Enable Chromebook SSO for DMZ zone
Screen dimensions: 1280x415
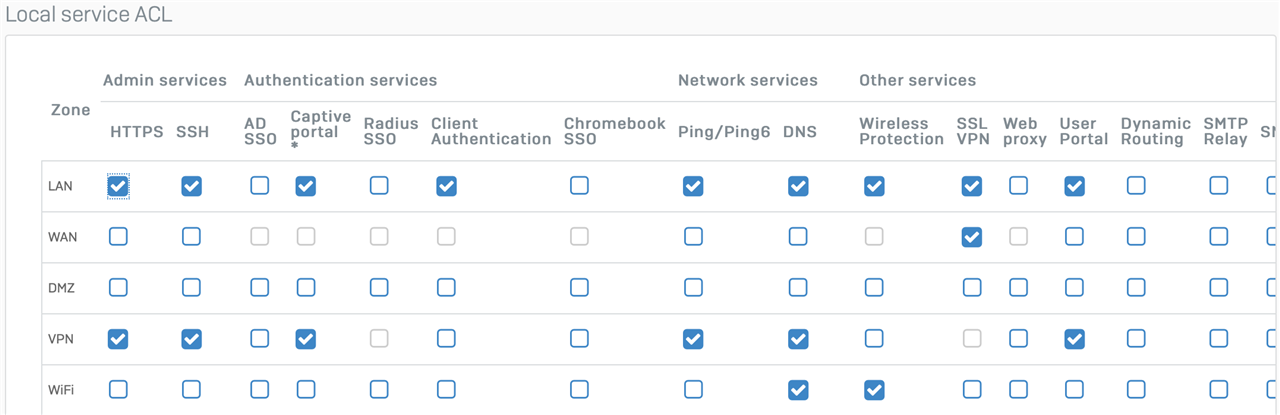click(579, 288)
